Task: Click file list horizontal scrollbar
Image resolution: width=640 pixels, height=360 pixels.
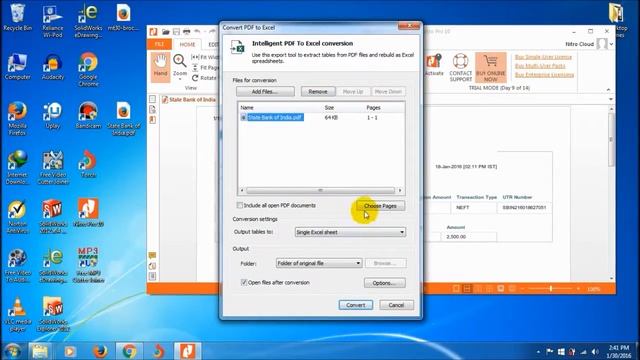Action: tap(320, 190)
